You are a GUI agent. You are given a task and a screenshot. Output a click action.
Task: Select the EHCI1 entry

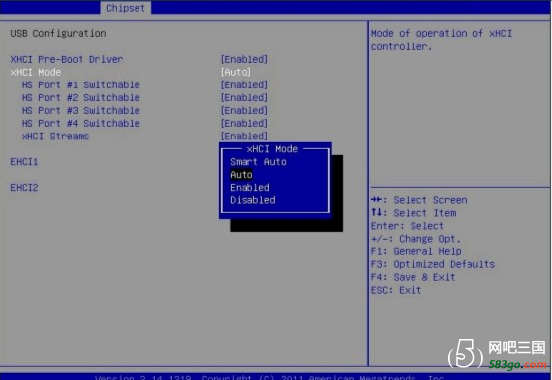click(24, 162)
